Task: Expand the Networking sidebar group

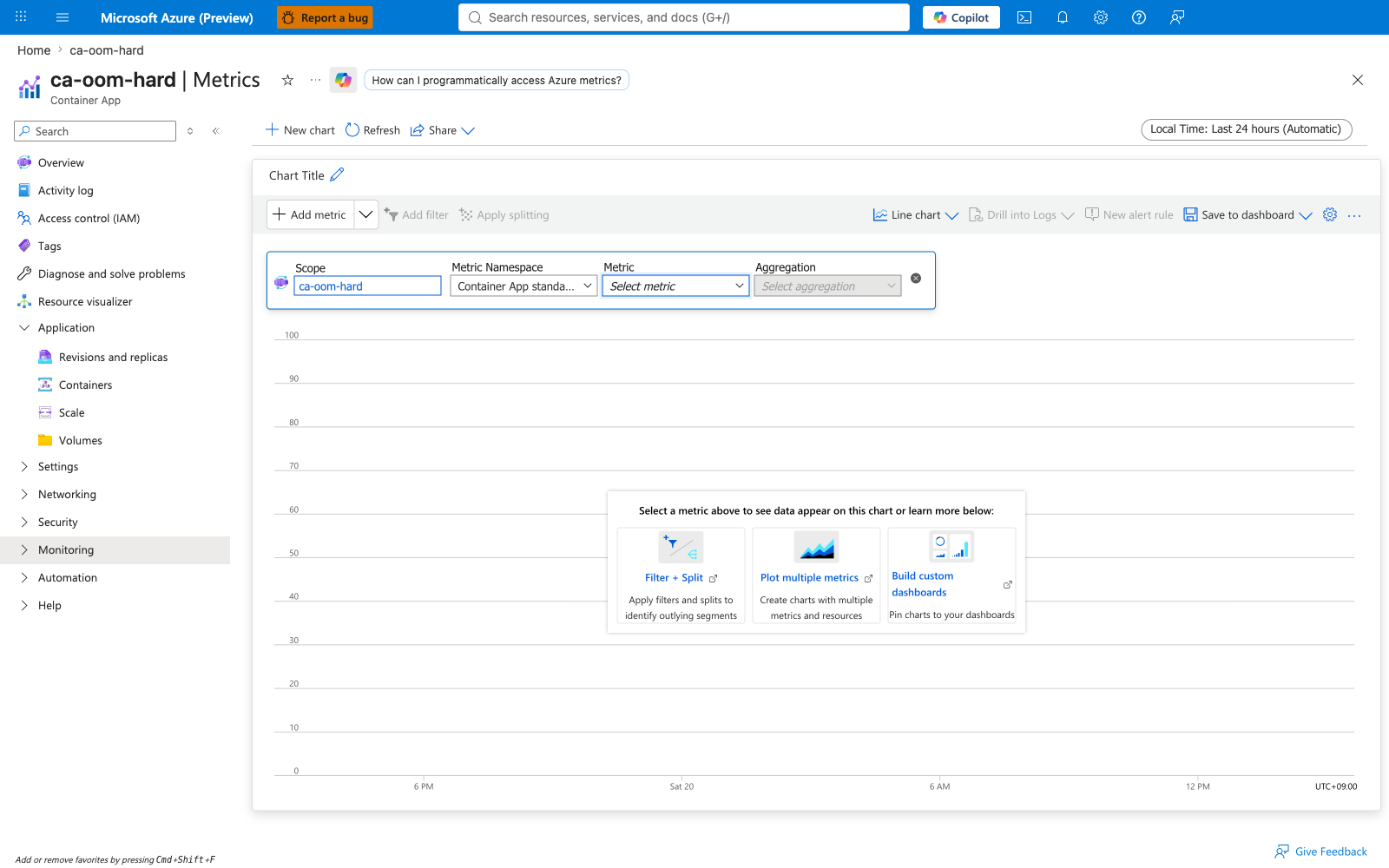Action: coord(24,494)
